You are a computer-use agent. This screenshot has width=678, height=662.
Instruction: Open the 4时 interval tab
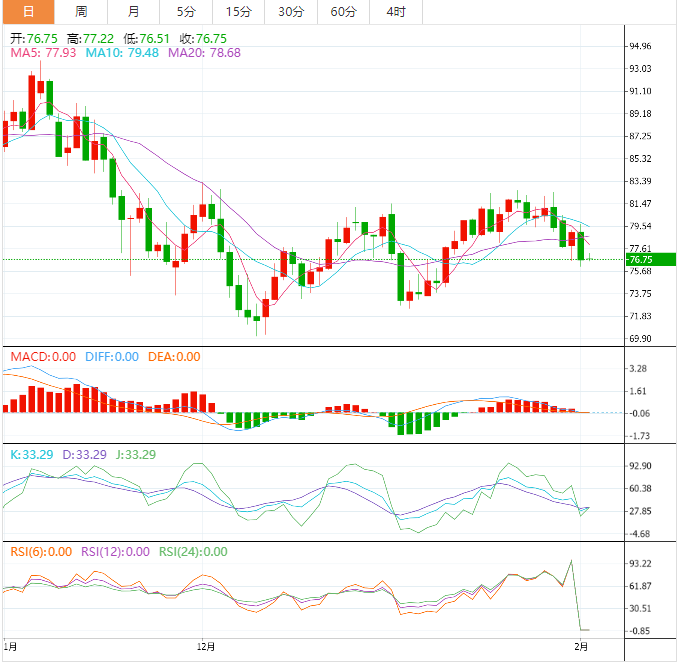pyautogui.click(x=396, y=12)
